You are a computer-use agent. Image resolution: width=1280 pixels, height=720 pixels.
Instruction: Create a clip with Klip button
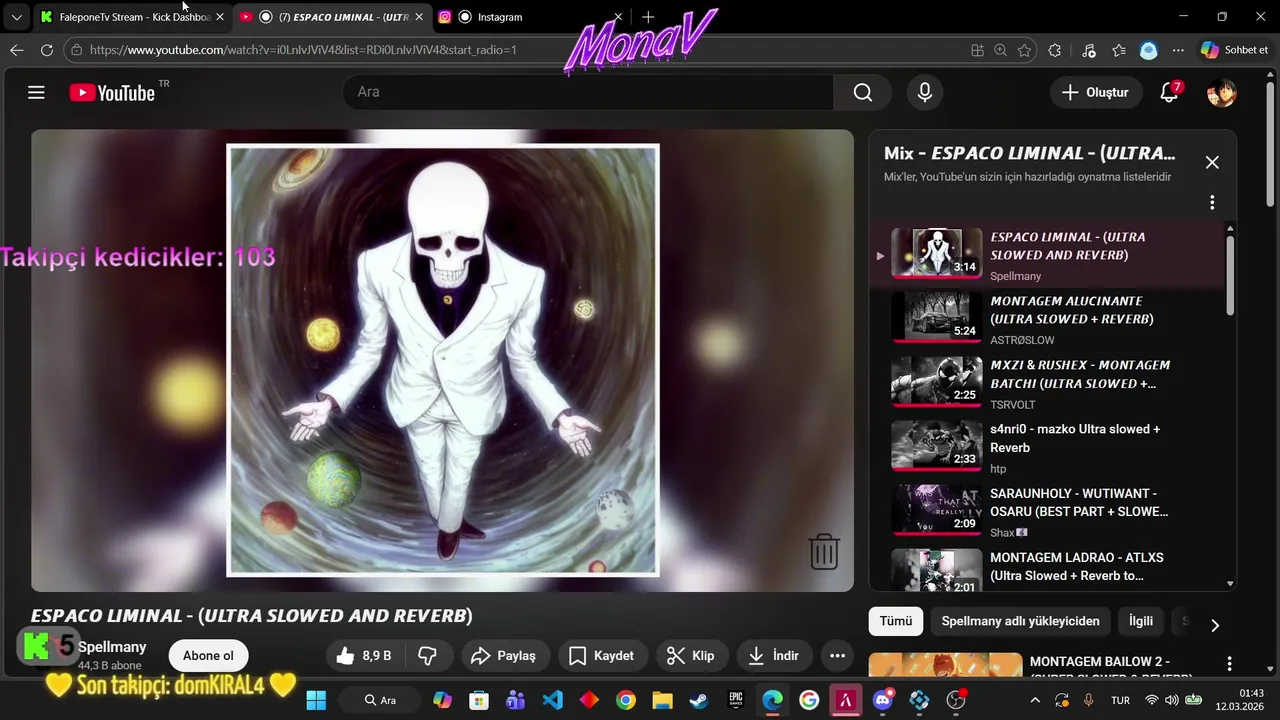pyautogui.click(x=691, y=656)
